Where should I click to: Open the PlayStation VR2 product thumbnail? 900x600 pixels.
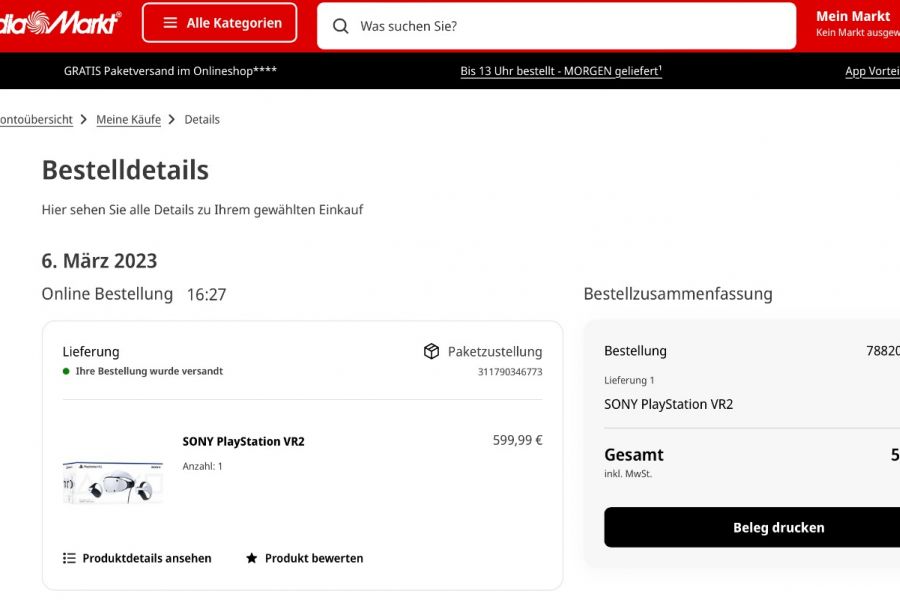point(112,482)
